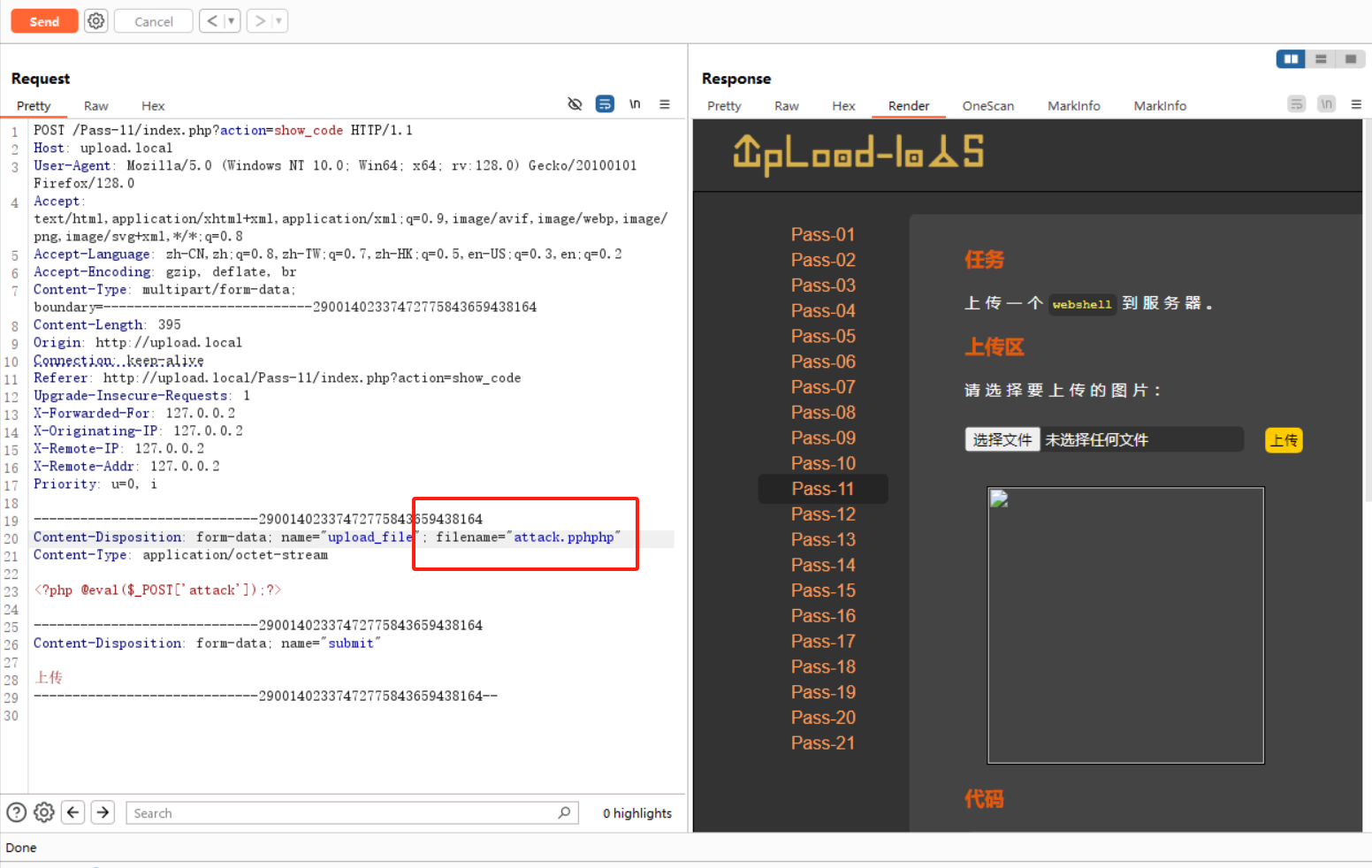Click the yellow 上传 upload button
This screenshot has height=868, width=1372.
pyautogui.click(x=1284, y=440)
